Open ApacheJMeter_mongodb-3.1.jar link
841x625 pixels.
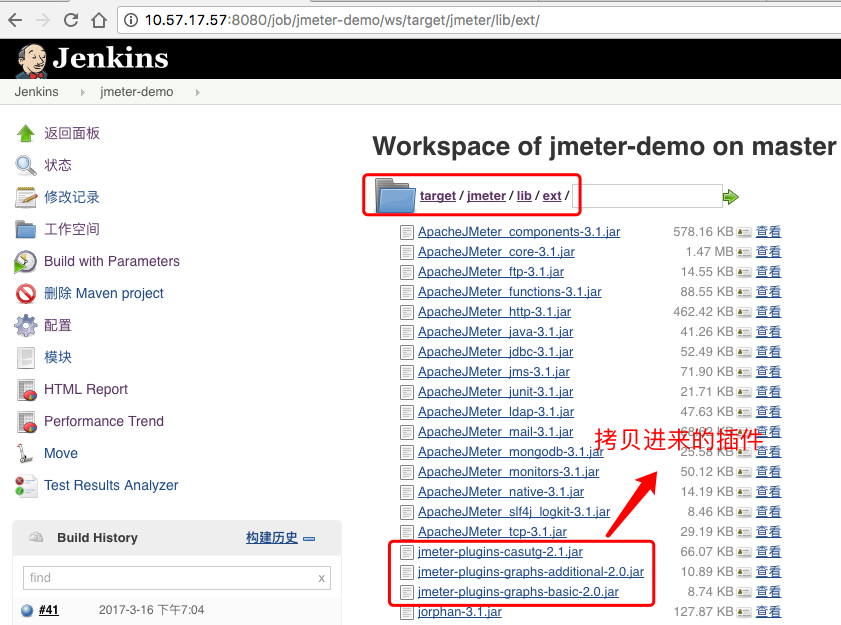[511, 452]
